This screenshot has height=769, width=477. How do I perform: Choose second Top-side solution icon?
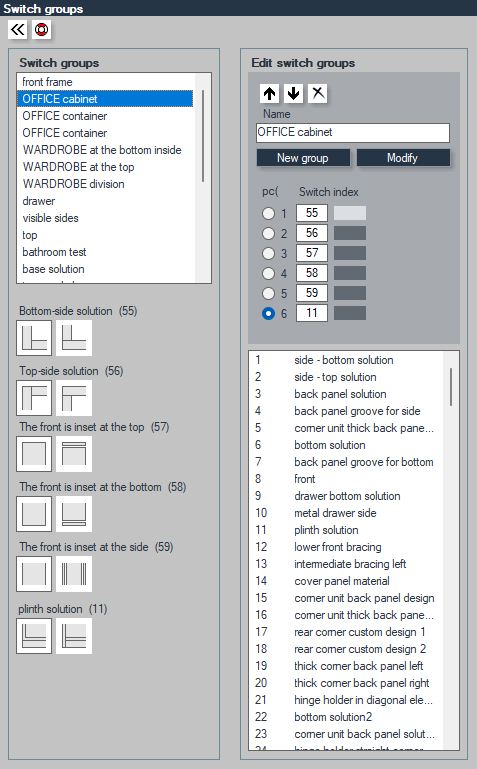click(74, 398)
